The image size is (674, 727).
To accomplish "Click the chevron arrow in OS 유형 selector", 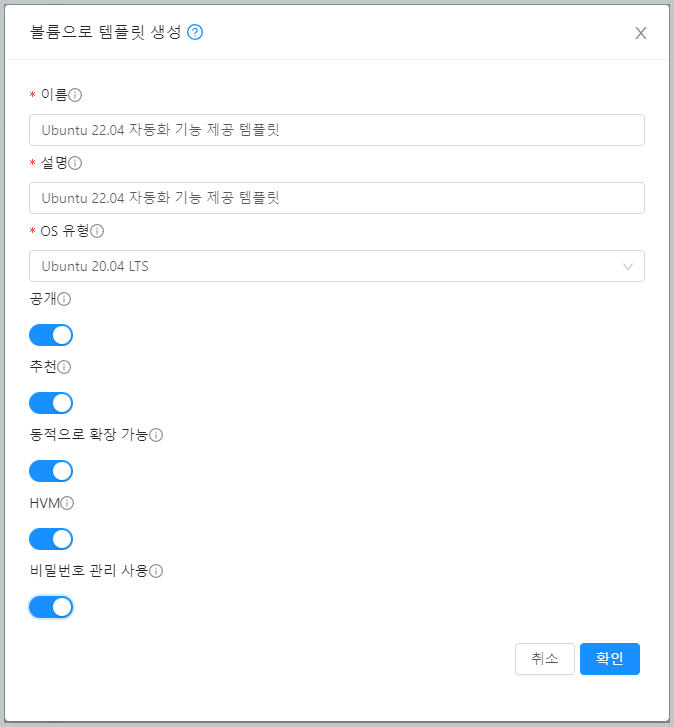I will [628, 266].
